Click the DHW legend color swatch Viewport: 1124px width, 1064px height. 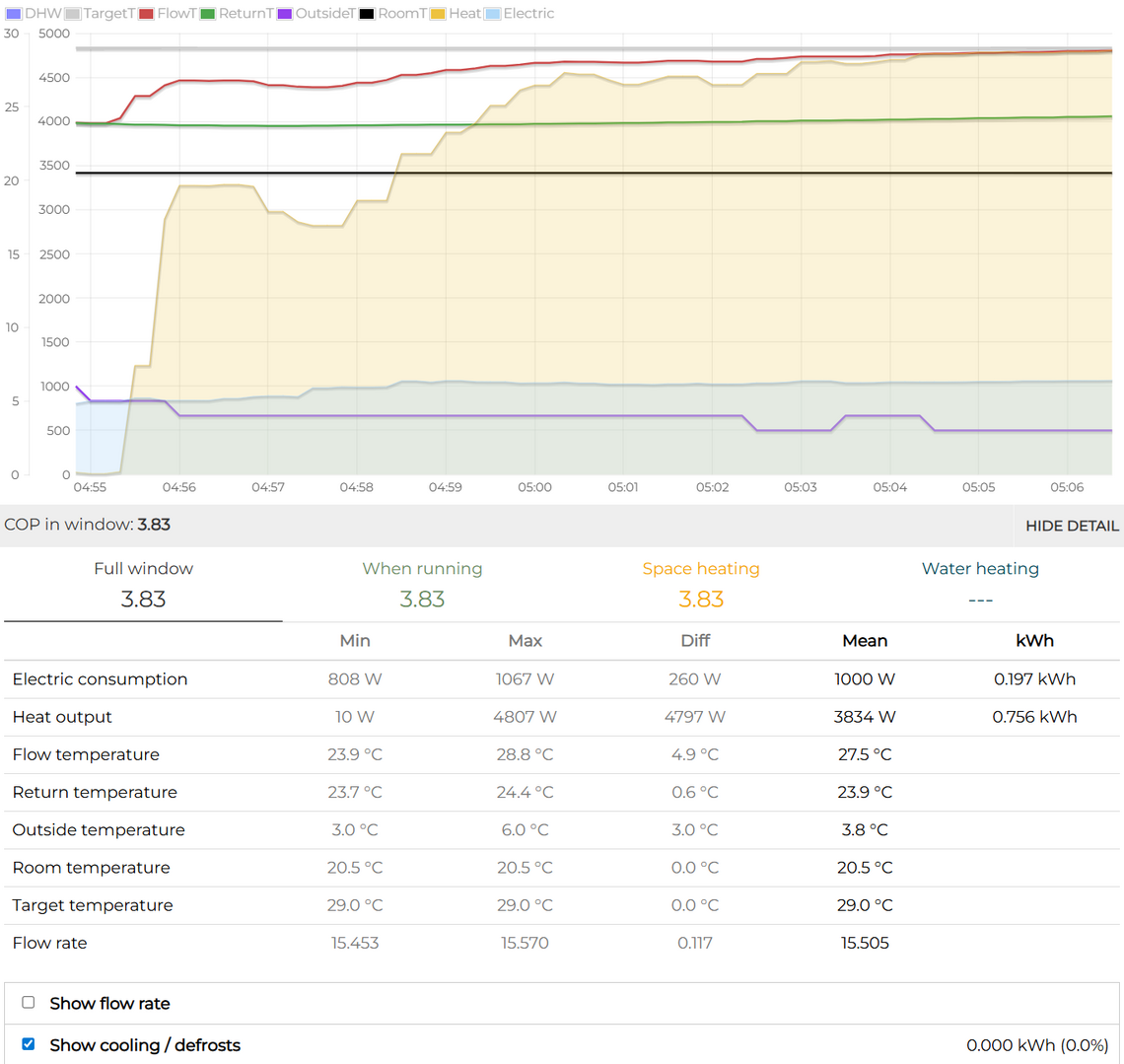click(13, 14)
